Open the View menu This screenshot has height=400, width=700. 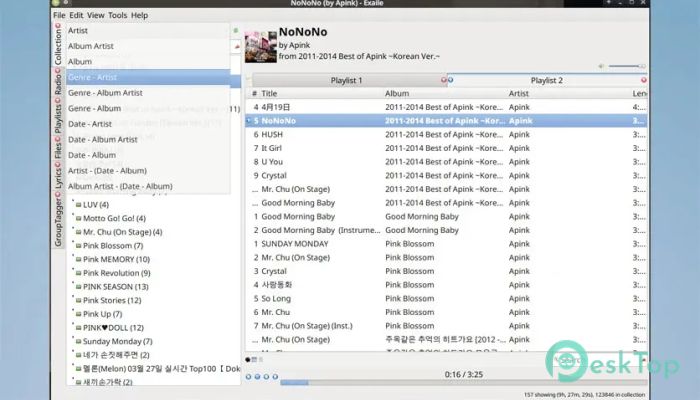click(x=96, y=15)
